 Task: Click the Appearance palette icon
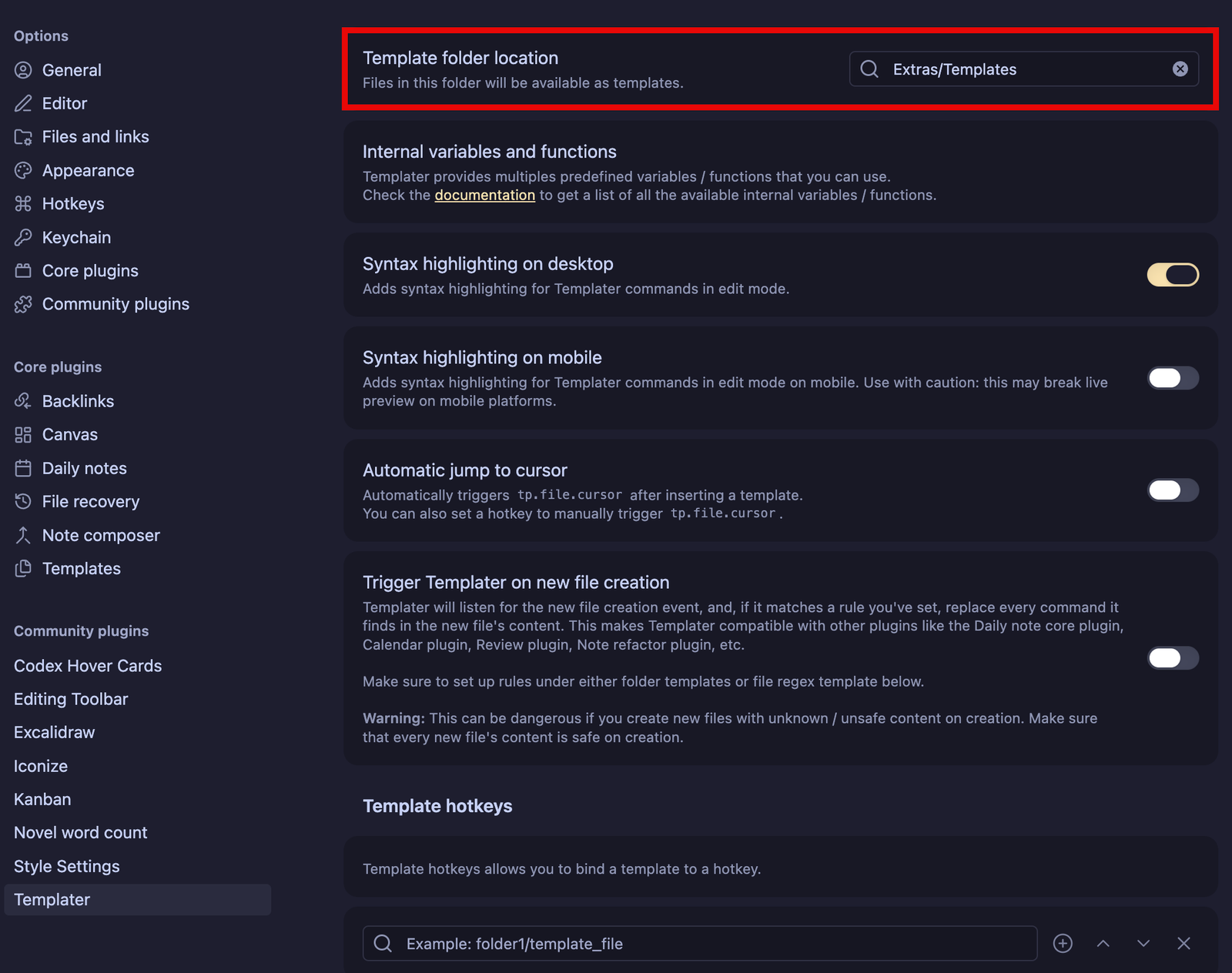coord(22,170)
